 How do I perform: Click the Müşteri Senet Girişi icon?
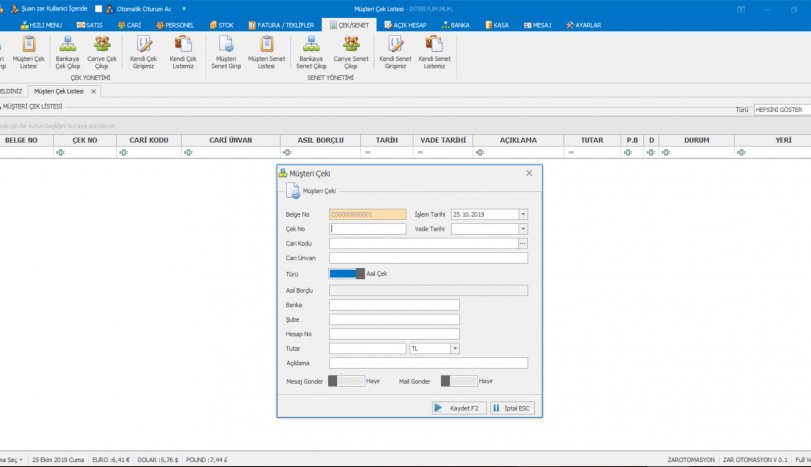pyautogui.click(x=226, y=51)
